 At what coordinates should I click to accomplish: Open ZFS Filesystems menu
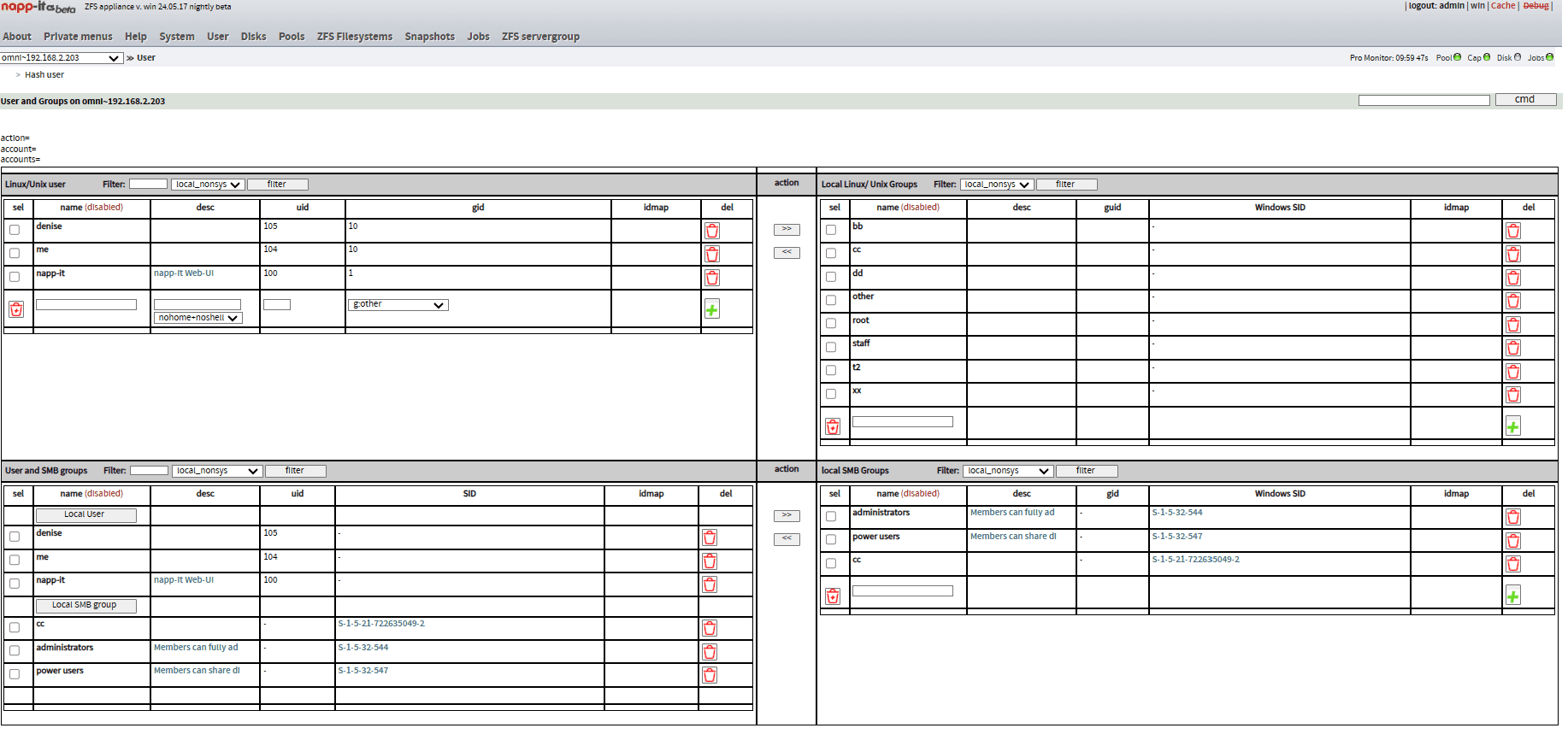tap(355, 37)
